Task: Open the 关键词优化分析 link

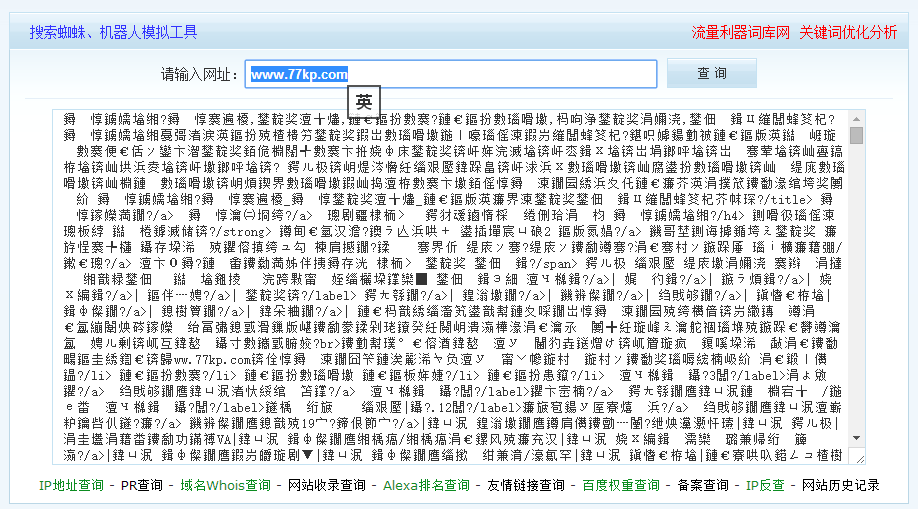Action: coord(848,32)
